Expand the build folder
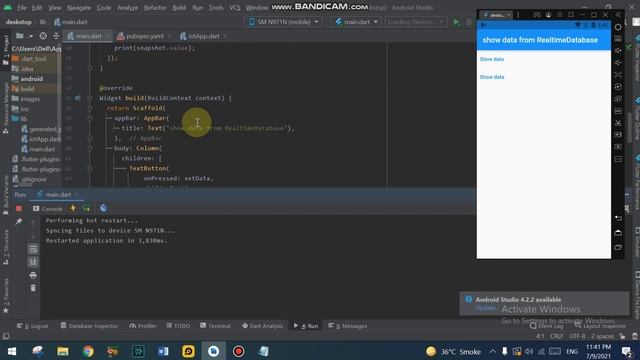640x360 pixels. [27, 89]
